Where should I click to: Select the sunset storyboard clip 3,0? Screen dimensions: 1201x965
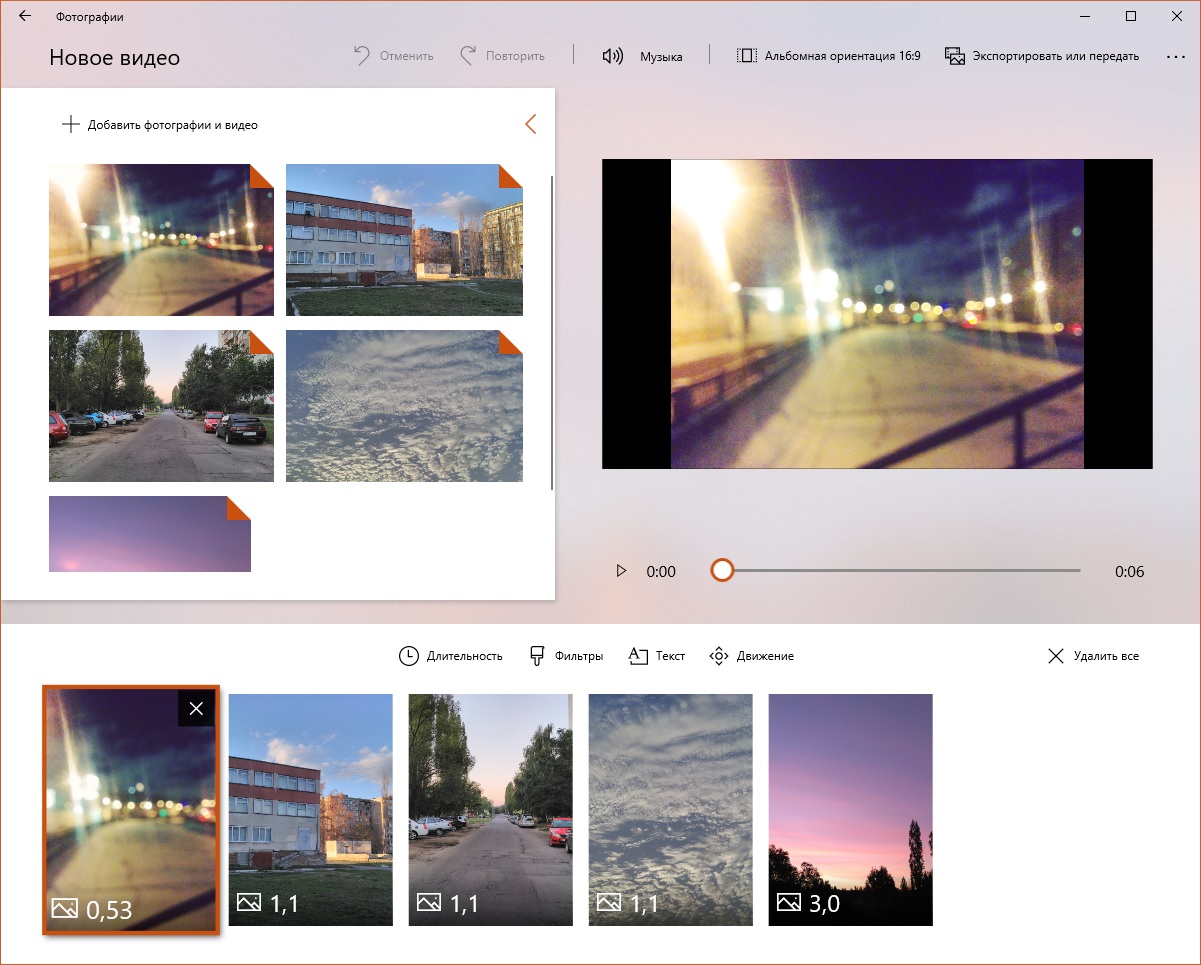pos(851,810)
